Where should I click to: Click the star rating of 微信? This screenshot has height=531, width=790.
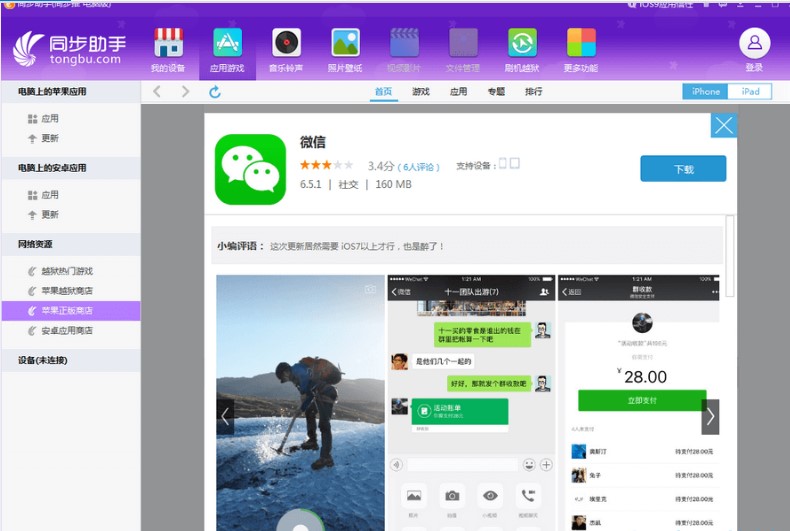coord(326,165)
